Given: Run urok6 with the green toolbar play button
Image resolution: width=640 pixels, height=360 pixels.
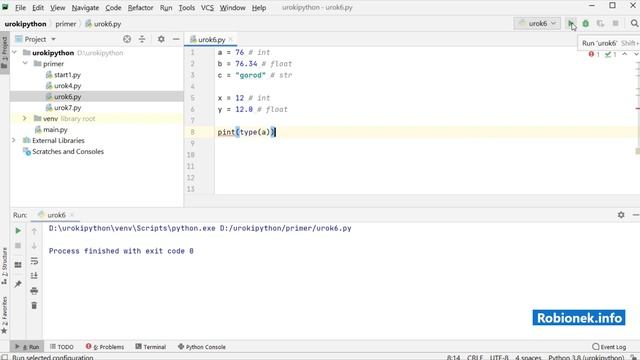Looking at the screenshot, I should (x=571, y=24).
